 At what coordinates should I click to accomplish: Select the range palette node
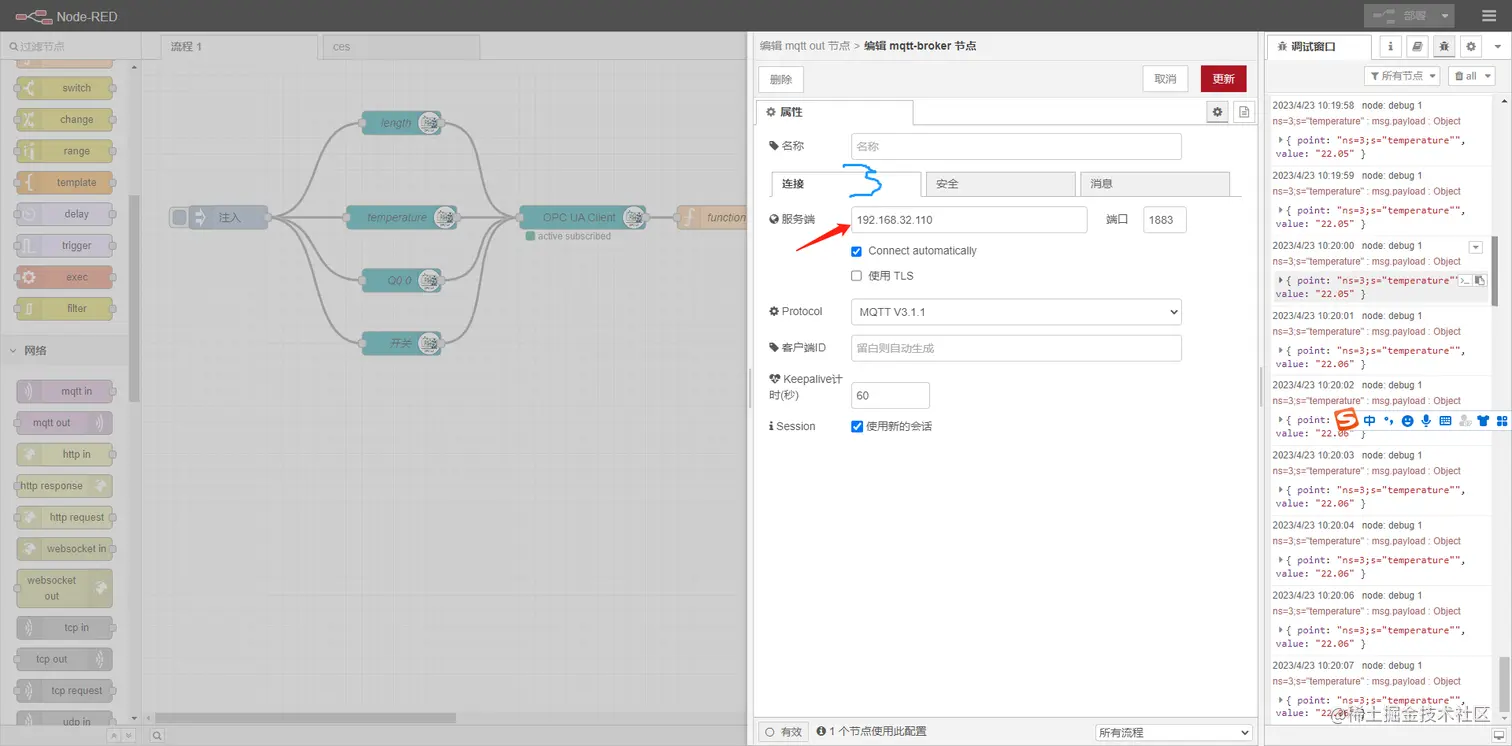click(64, 151)
